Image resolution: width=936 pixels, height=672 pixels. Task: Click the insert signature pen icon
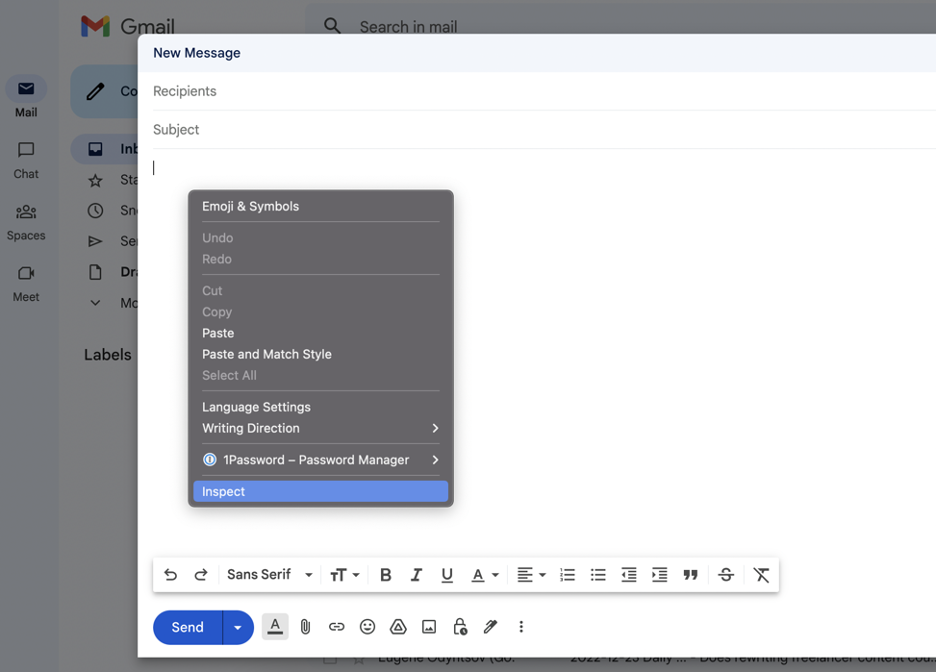coord(490,627)
